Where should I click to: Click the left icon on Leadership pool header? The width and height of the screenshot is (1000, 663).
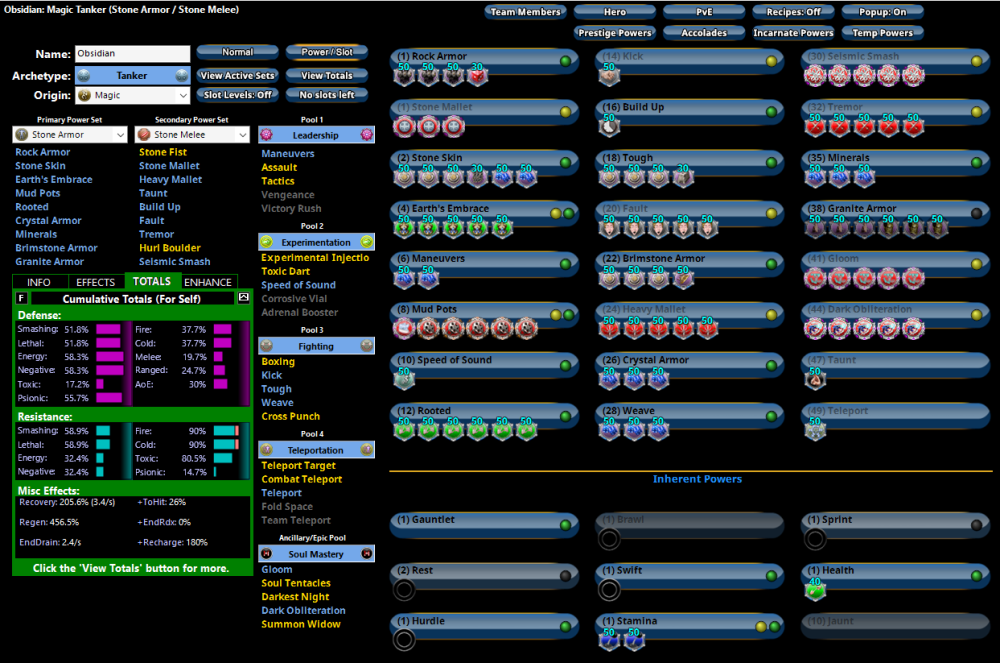[267, 135]
